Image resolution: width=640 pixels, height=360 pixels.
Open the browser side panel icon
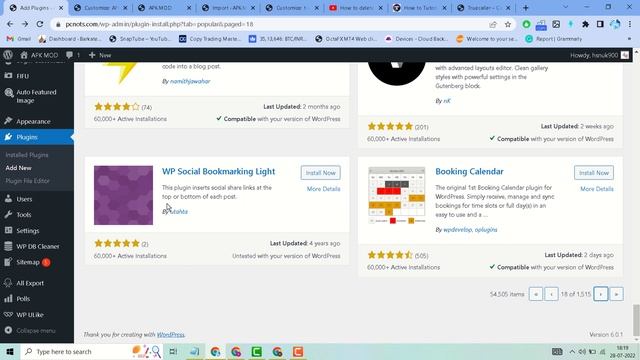pyautogui.click(x=600, y=24)
